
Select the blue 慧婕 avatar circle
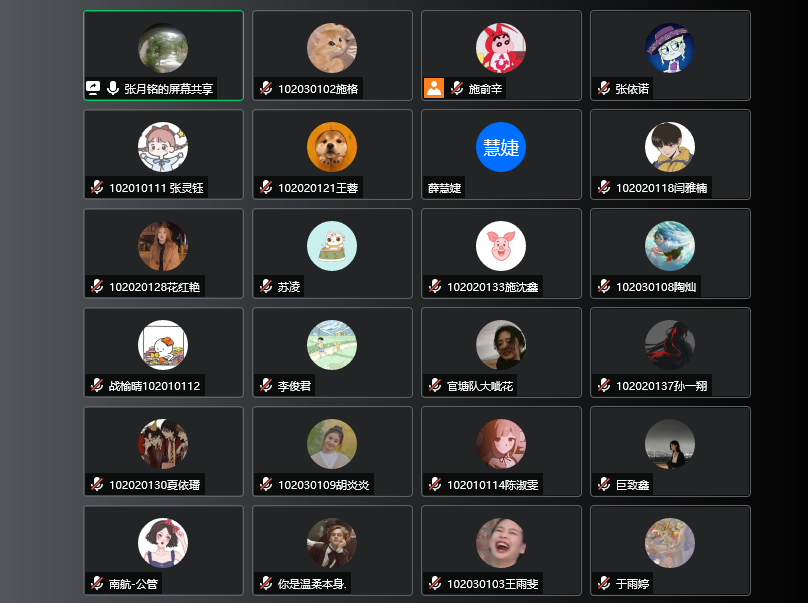501,147
